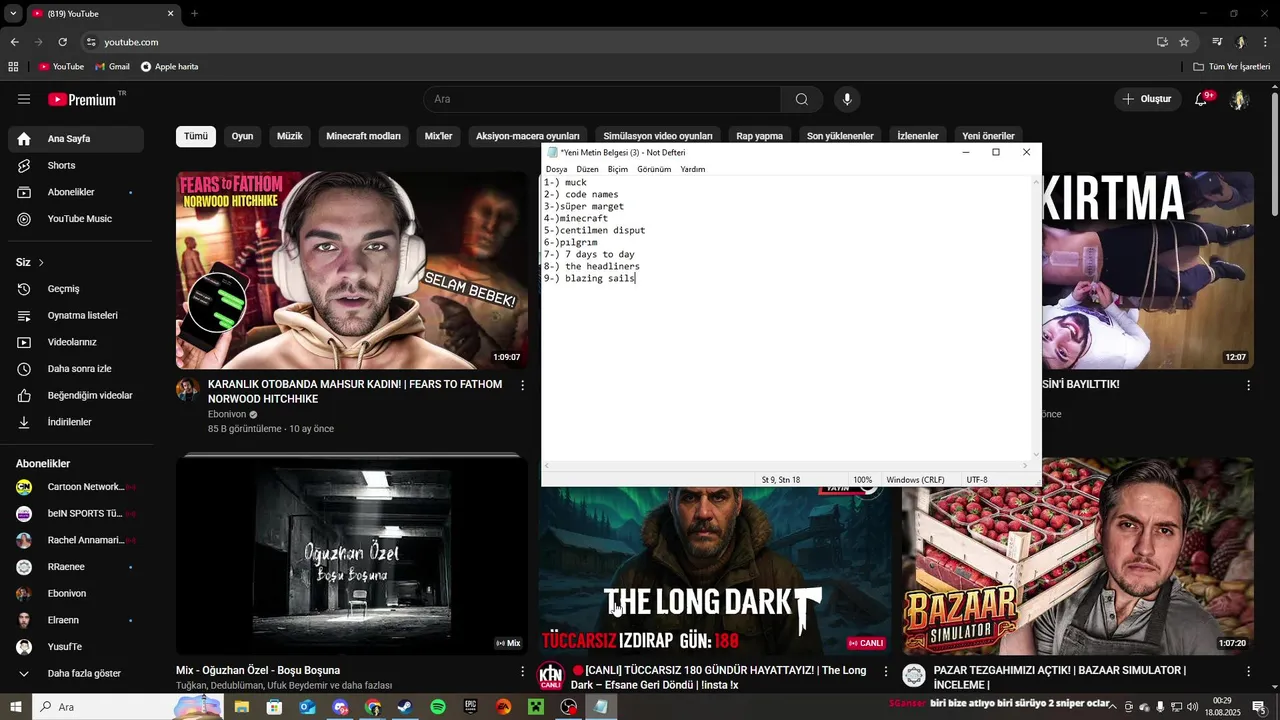Click the install app icon in address bar
The image size is (1280, 720).
(1162, 42)
